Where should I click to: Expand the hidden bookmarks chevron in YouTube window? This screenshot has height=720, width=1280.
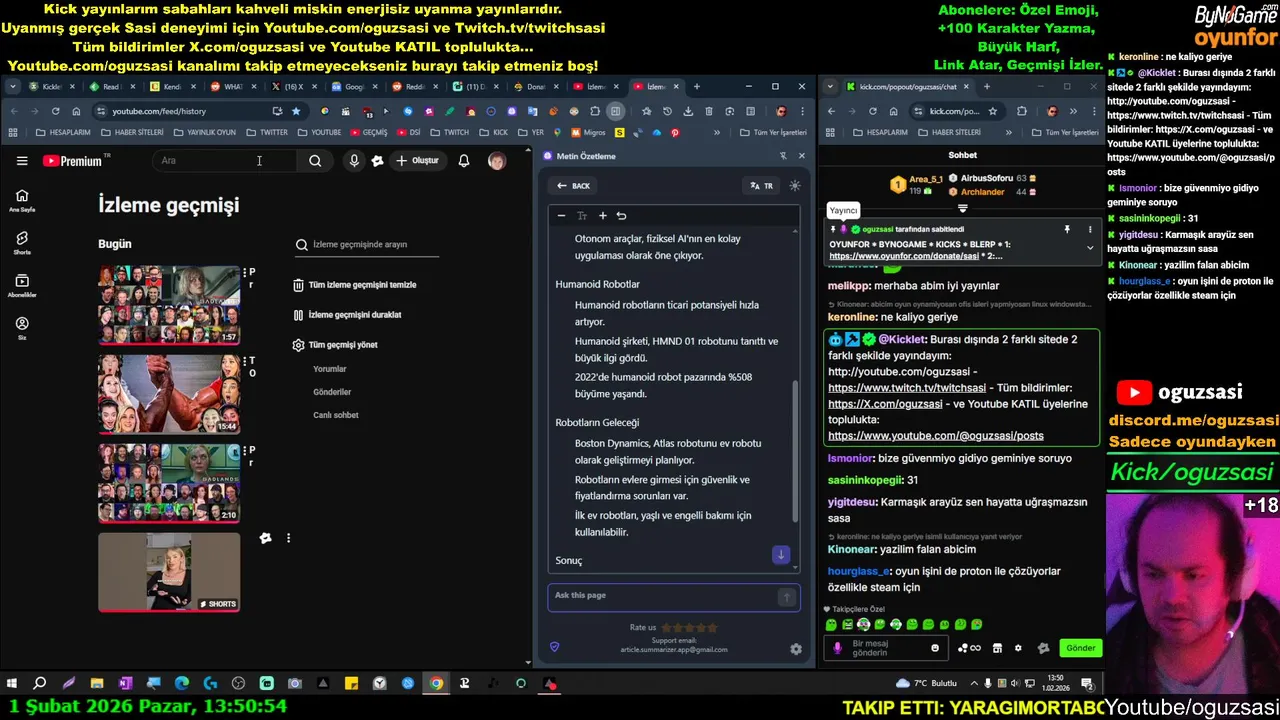click(716, 132)
